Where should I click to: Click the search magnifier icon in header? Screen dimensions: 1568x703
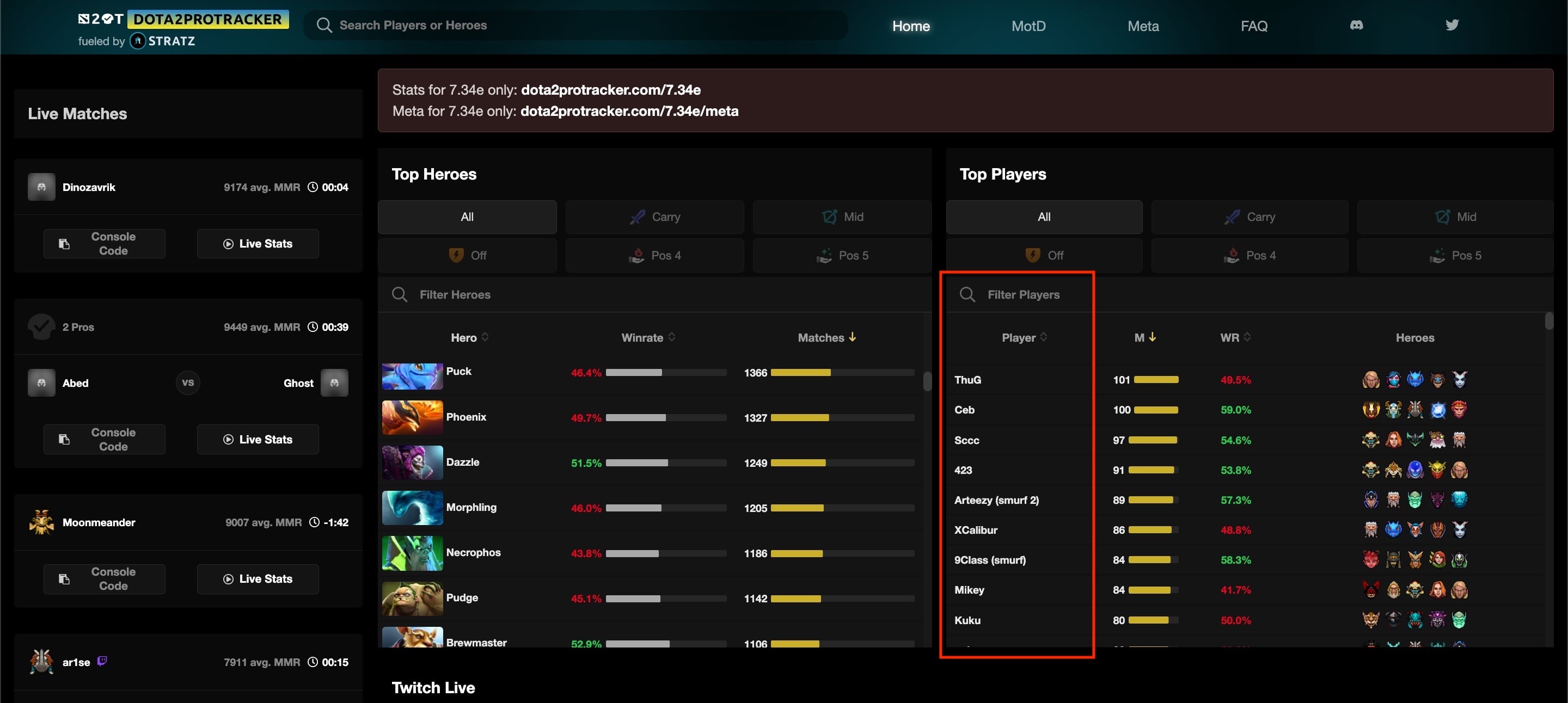click(x=324, y=26)
